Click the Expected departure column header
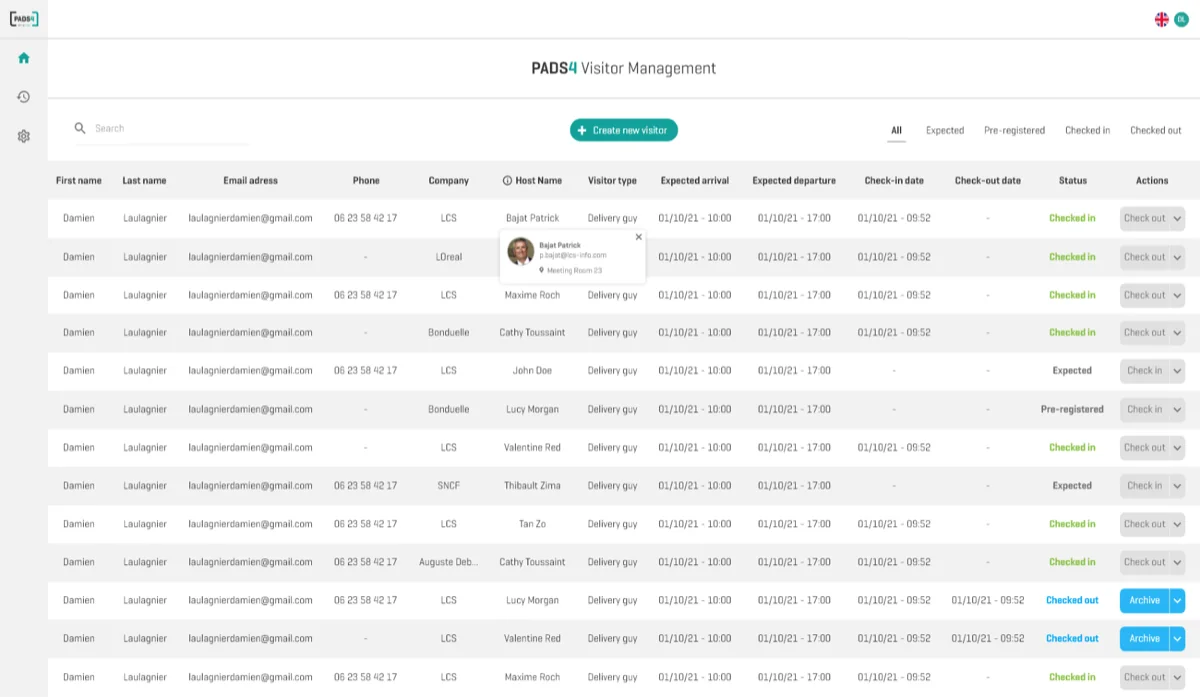This screenshot has width=1200, height=697. (x=794, y=181)
